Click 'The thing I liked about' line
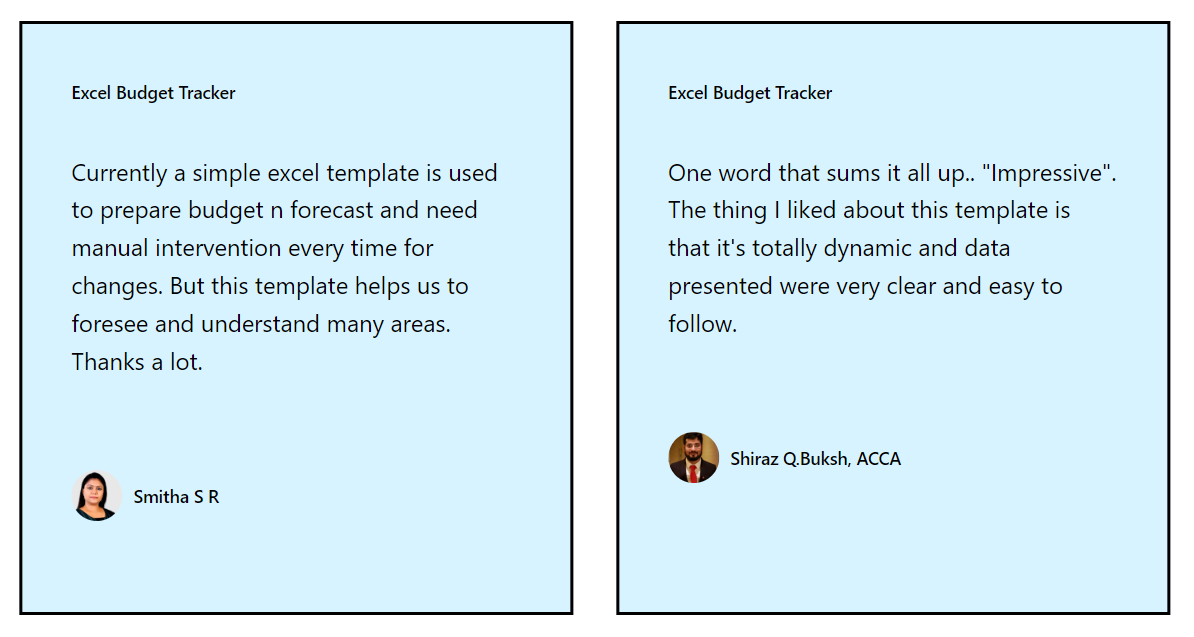 pyautogui.click(x=869, y=210)
